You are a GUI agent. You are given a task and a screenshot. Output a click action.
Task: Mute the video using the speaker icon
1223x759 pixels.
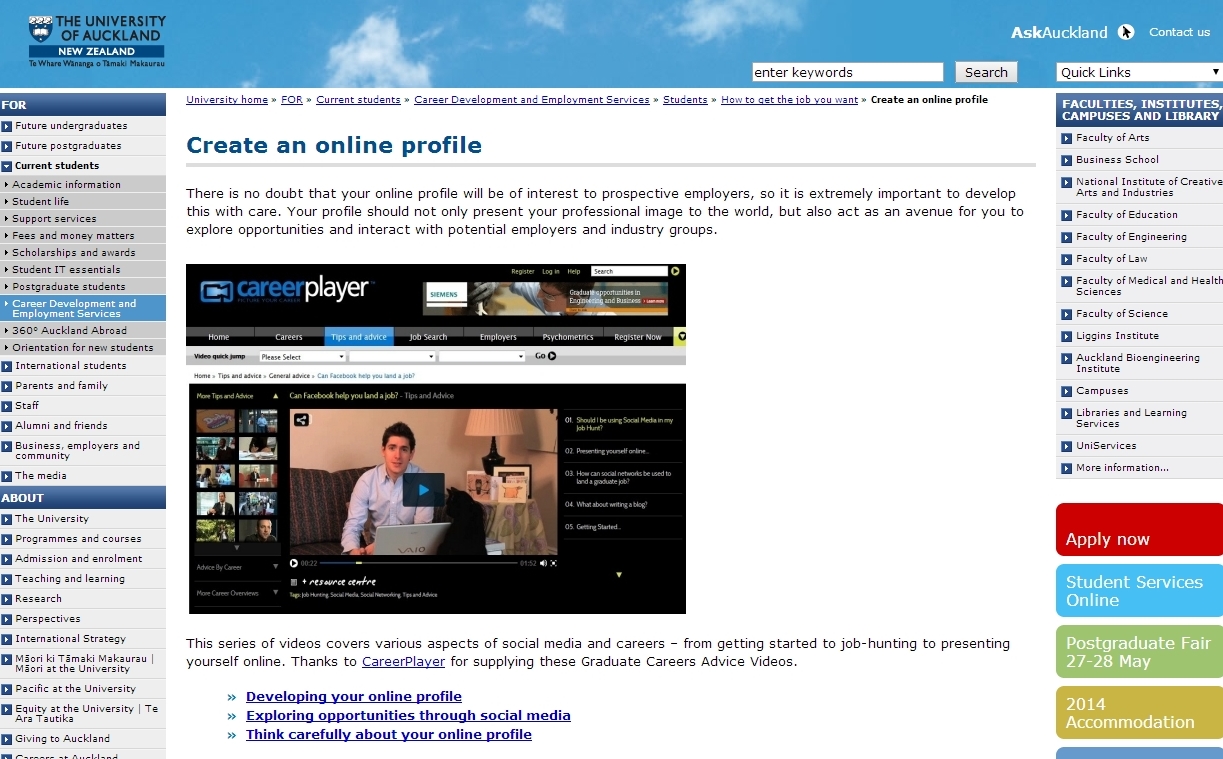[x=543, y=563]
